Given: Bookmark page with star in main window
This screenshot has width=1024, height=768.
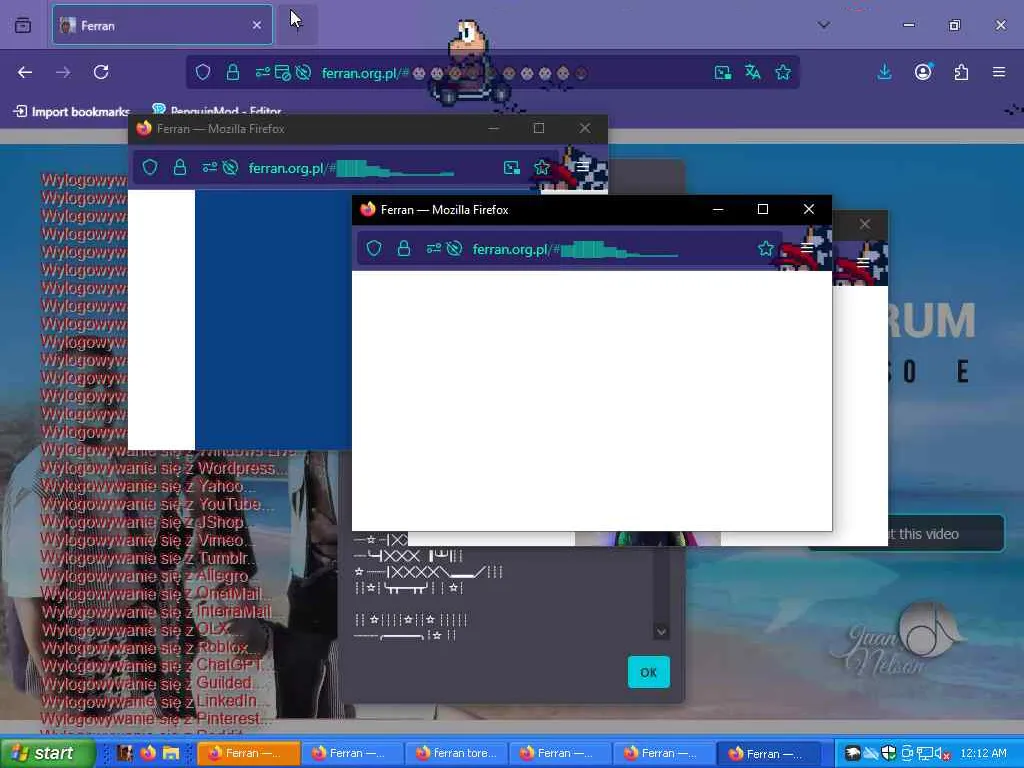Looking at the screenshot, I should pyautogui.click(x=783, y=72).
